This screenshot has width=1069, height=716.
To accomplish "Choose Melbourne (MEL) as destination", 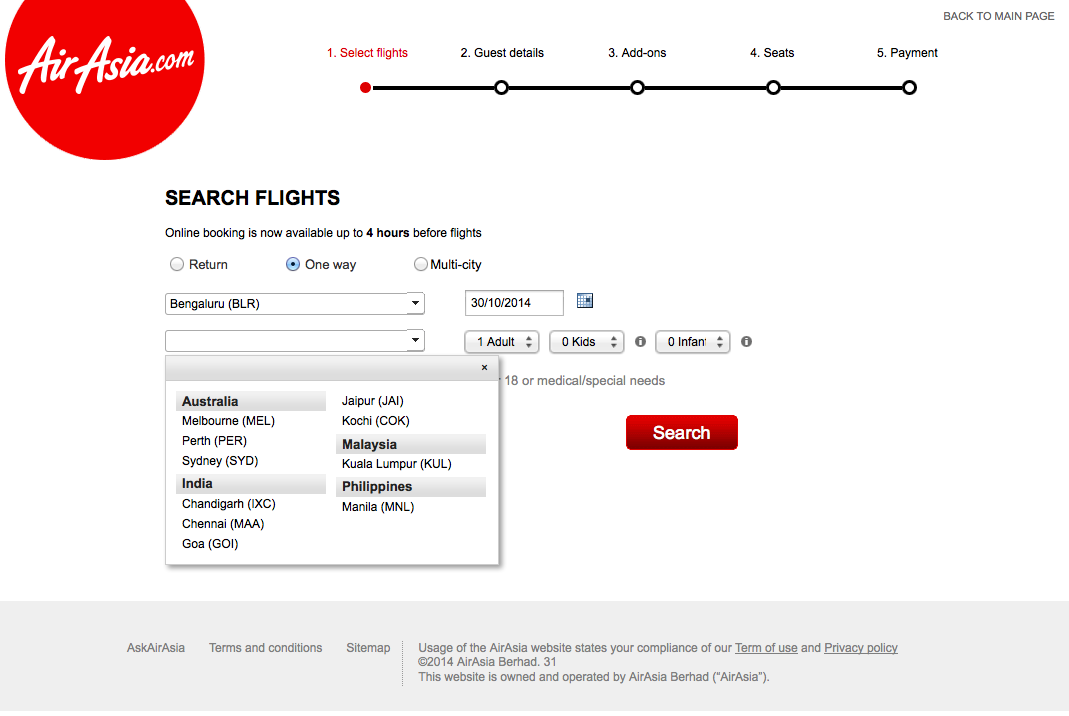I will 228,421.
